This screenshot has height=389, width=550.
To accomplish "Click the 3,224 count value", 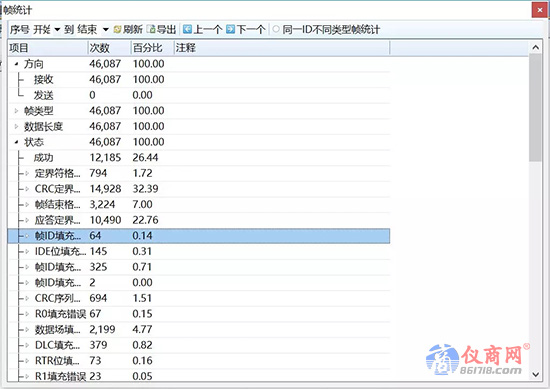I will pos(102,204).
